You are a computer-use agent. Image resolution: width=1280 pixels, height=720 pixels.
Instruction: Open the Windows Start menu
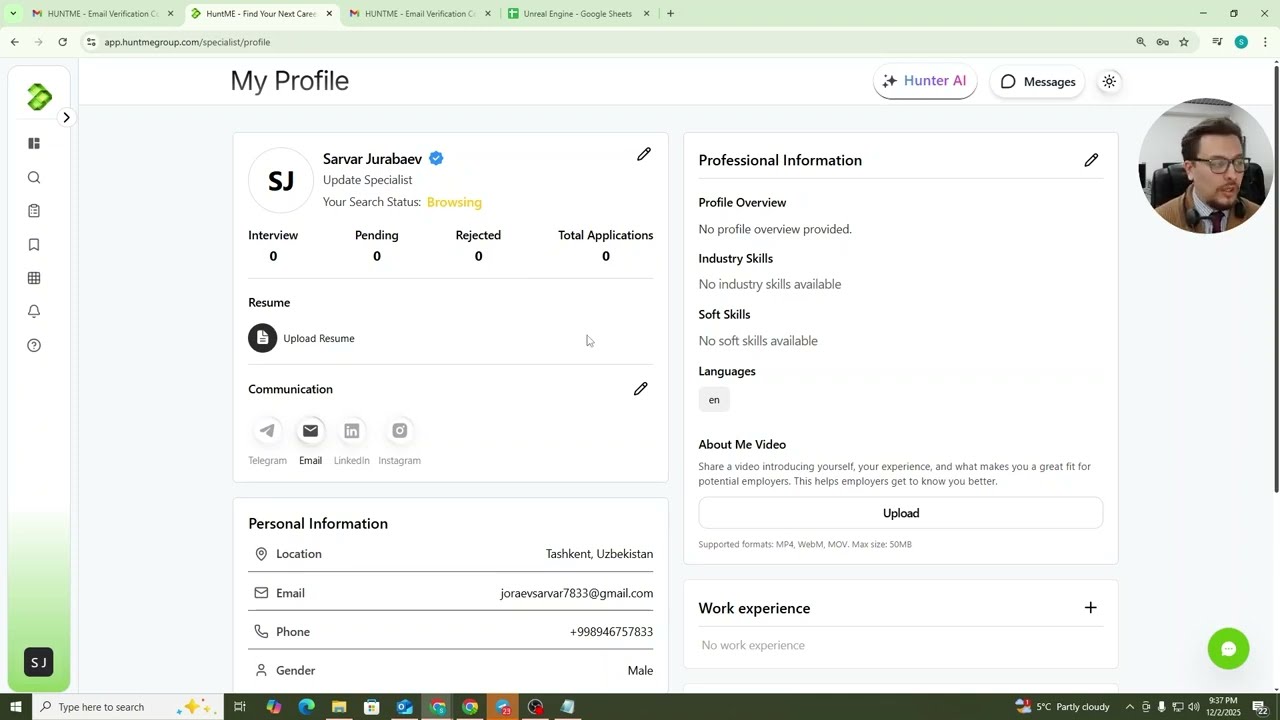pyautogui.click(x=15, y=707)
